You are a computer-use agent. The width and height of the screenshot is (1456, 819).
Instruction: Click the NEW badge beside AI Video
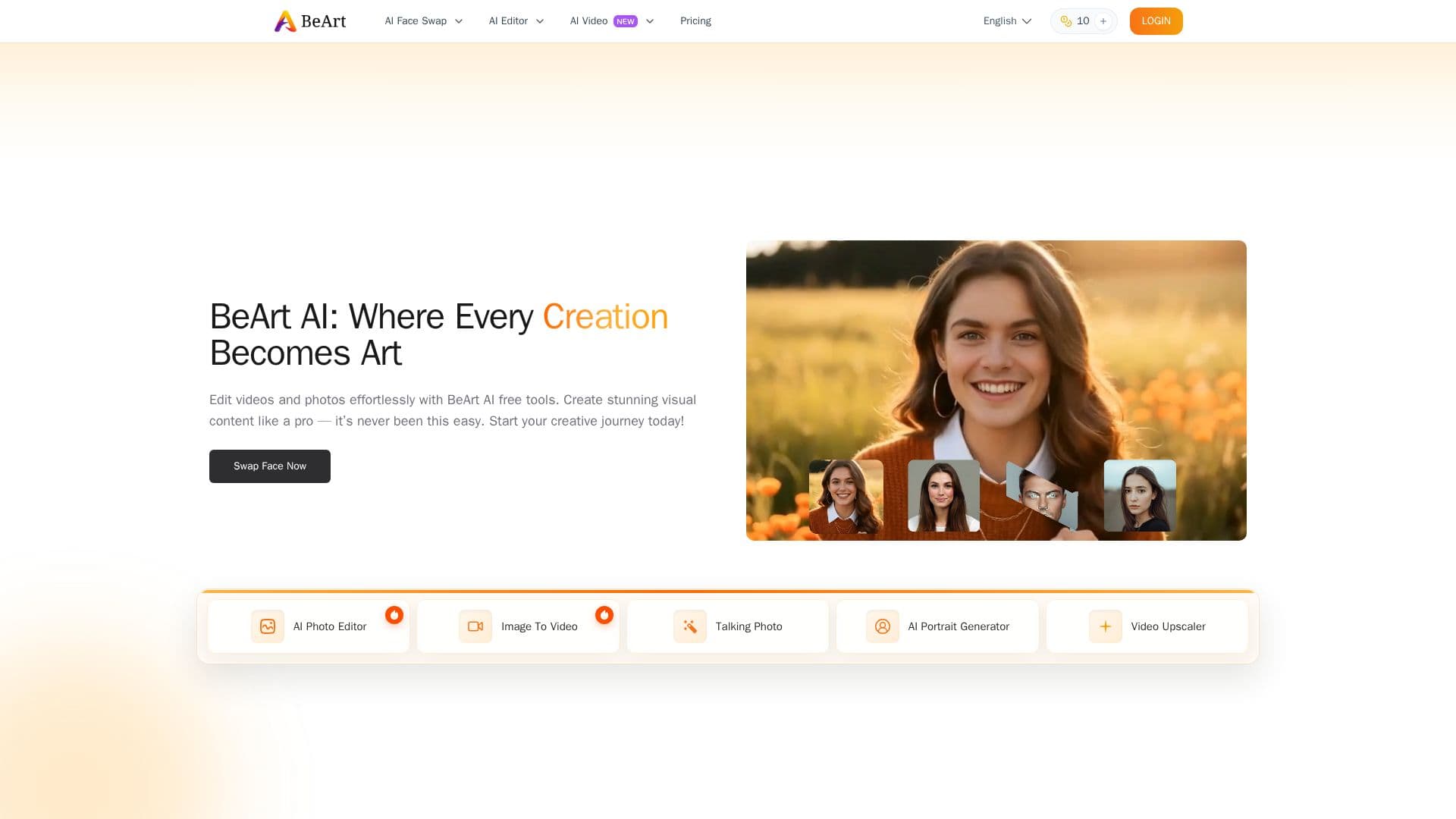(626, 21)
